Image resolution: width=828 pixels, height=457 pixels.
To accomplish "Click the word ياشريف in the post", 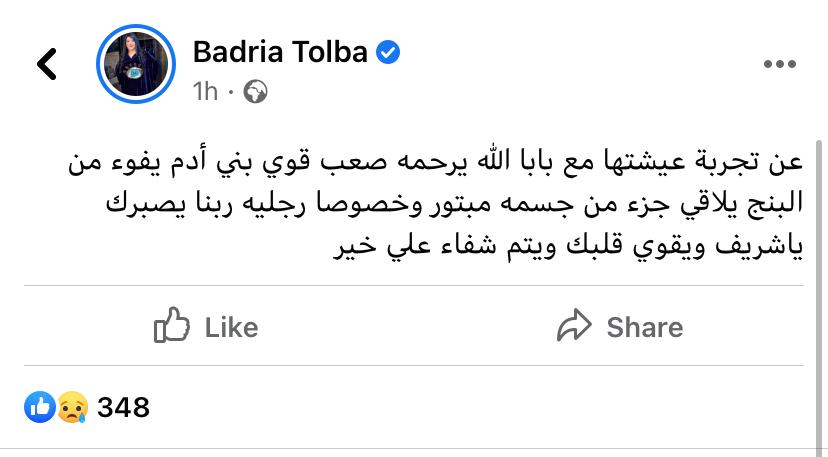I will [759, 247].
